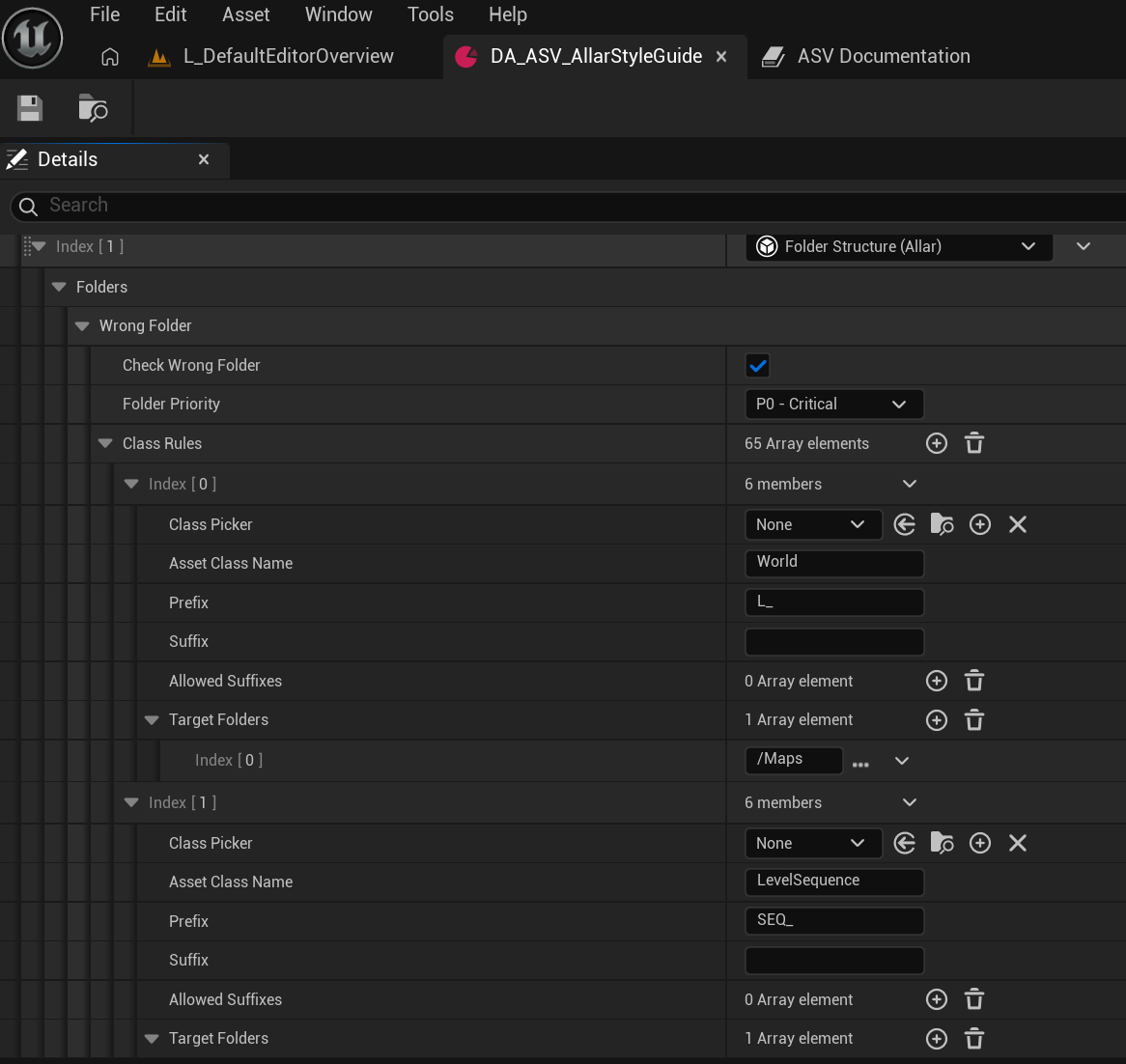The width and height of the screenshot is (1126, 1064).
Task: Clear the LevelSequence Class Picker value
Action: [1018, 843]
